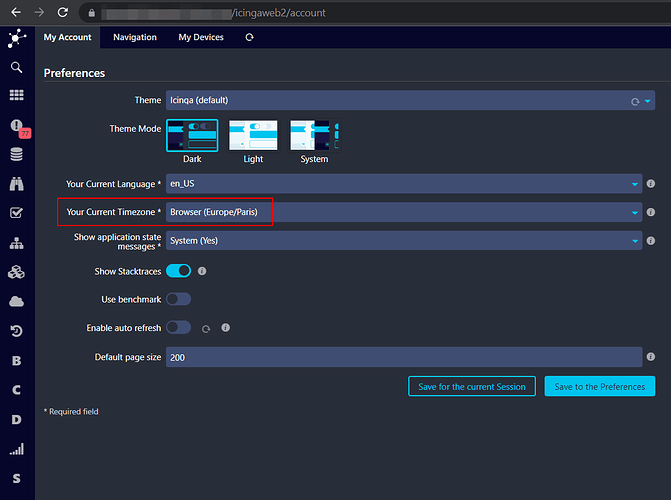Open the D sidebar menu item

click(17, 420)
